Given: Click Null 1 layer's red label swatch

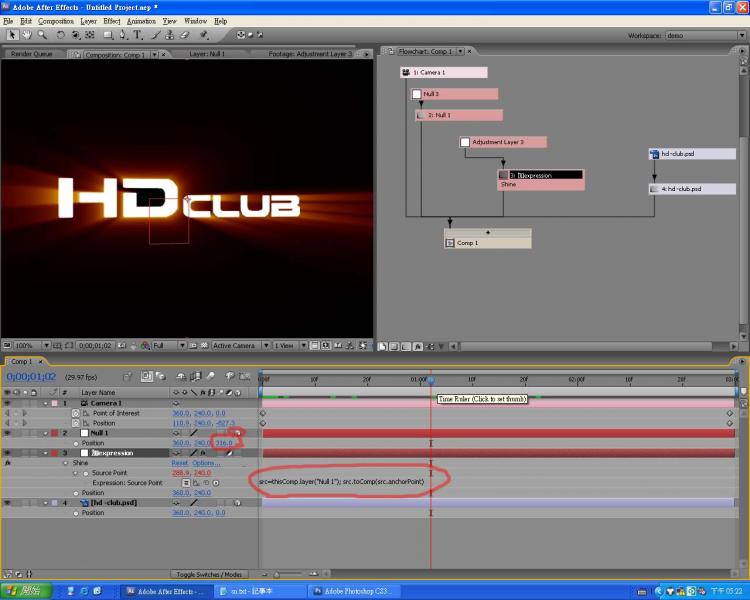Looking at the screenshot, I should pos(55,433).
